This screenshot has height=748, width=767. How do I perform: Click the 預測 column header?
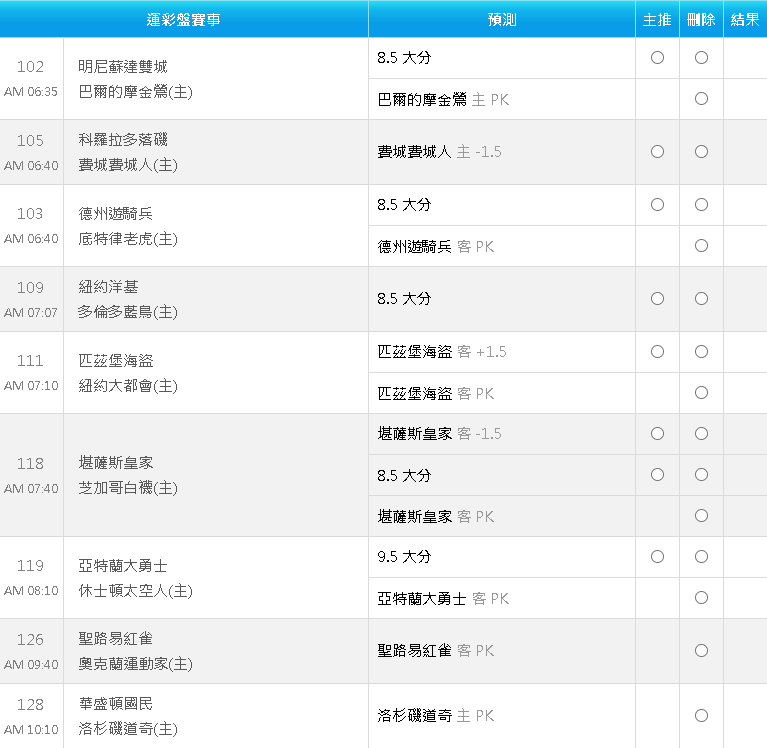(502, 19)
